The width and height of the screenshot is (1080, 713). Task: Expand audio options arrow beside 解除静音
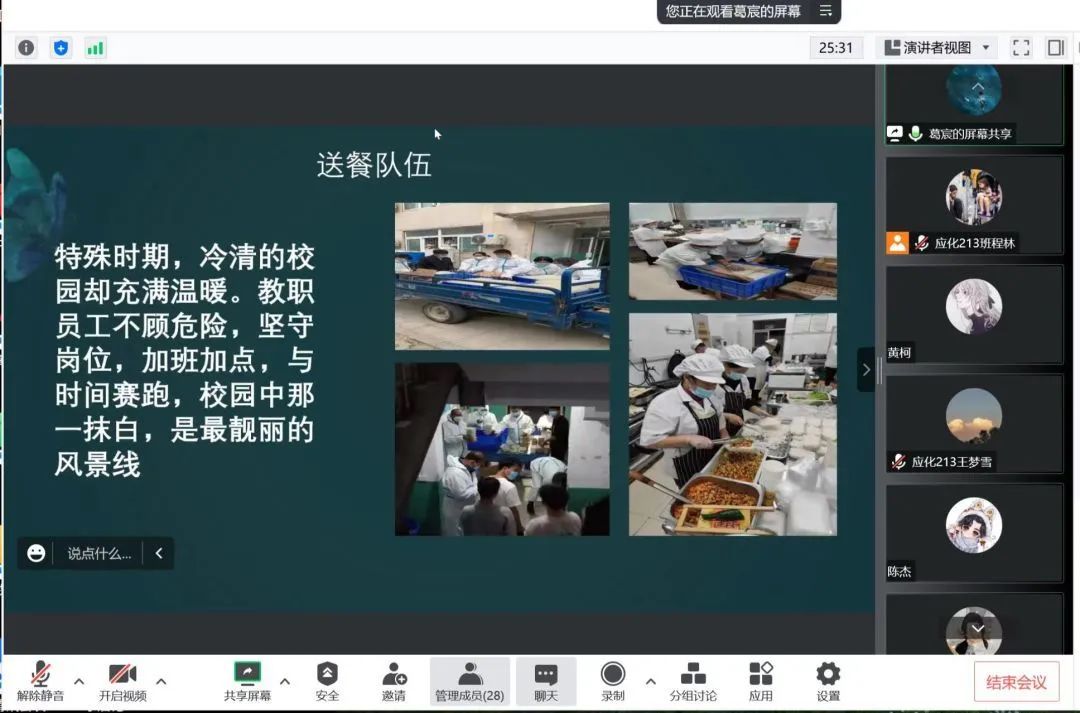[x=79, y=681]
